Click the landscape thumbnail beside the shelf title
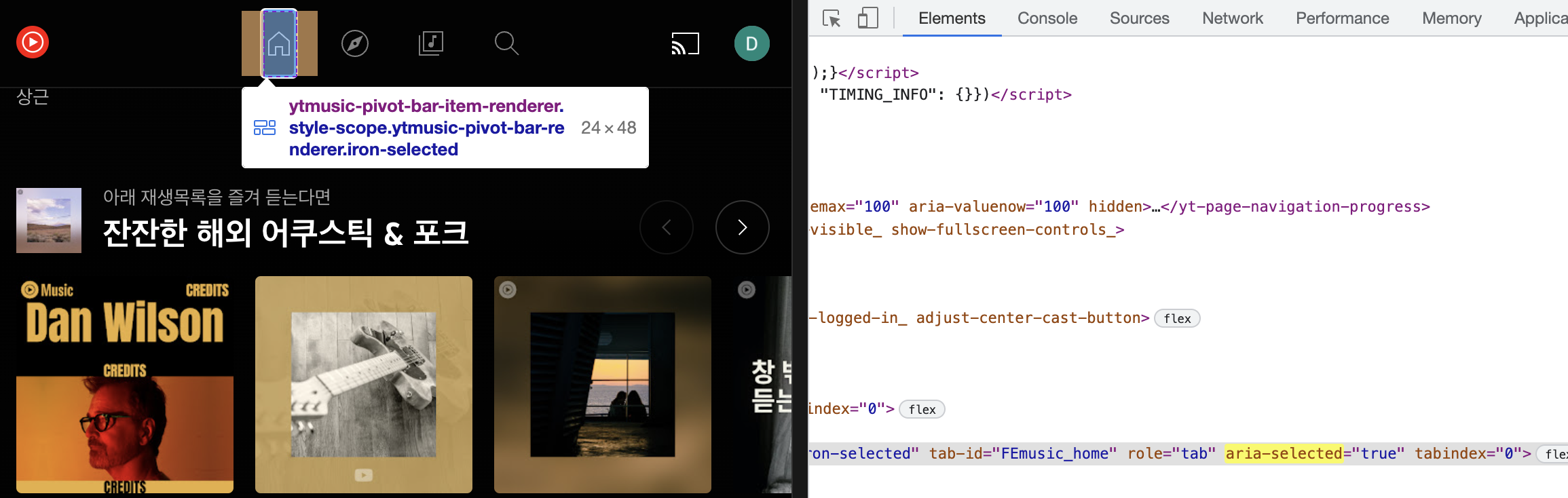Image resolution: width=1568 pixels, height=498 pixels. [49, 221]
